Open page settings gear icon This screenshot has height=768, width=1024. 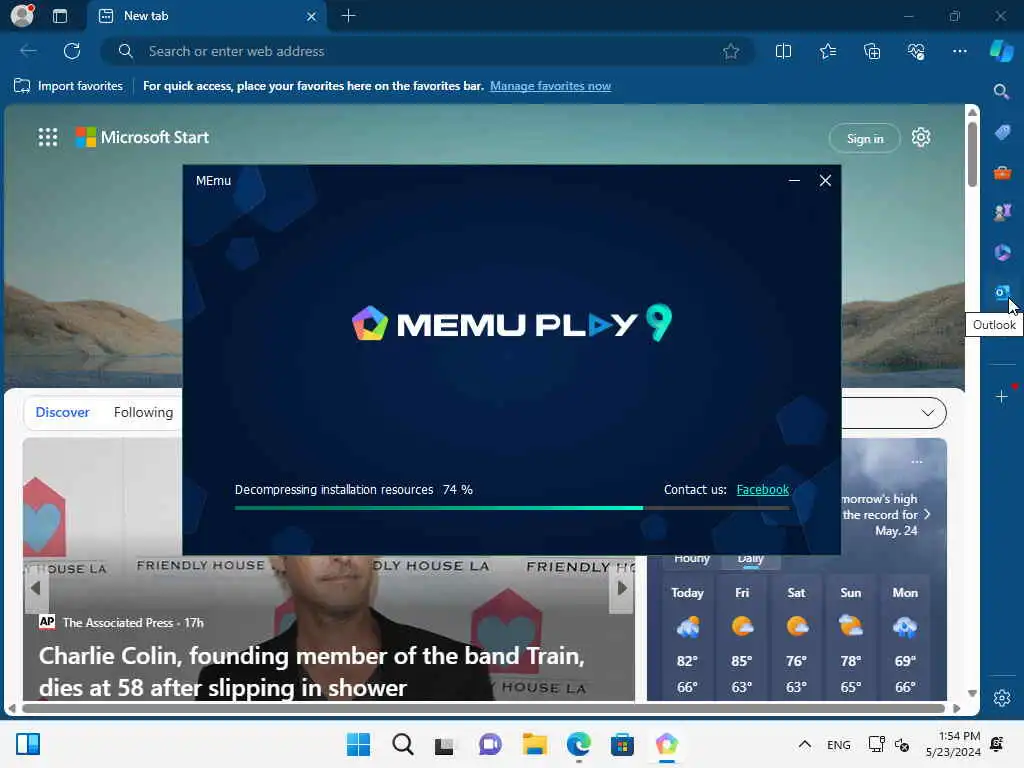[921, 137]
